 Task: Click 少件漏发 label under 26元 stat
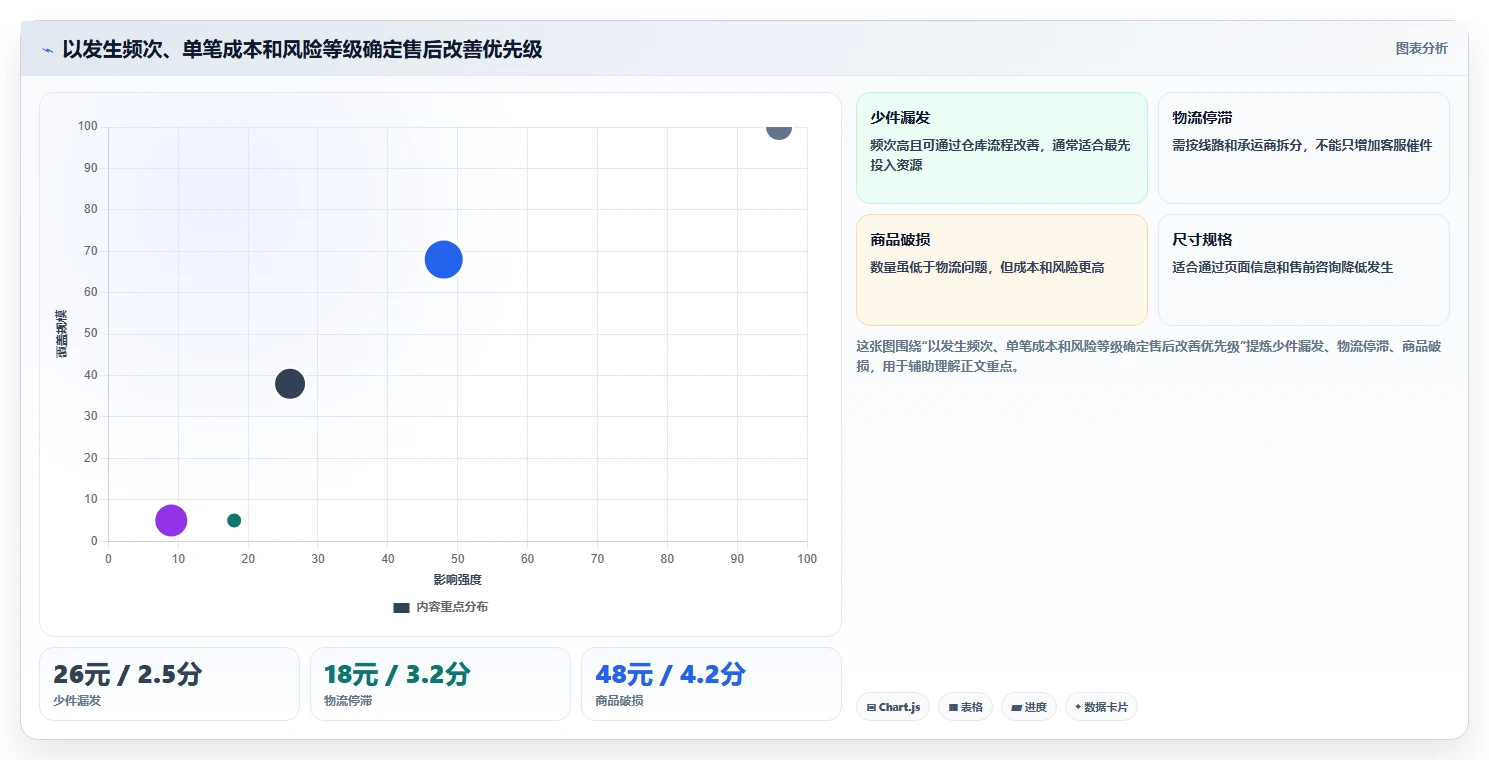click(x=77, y=701)
